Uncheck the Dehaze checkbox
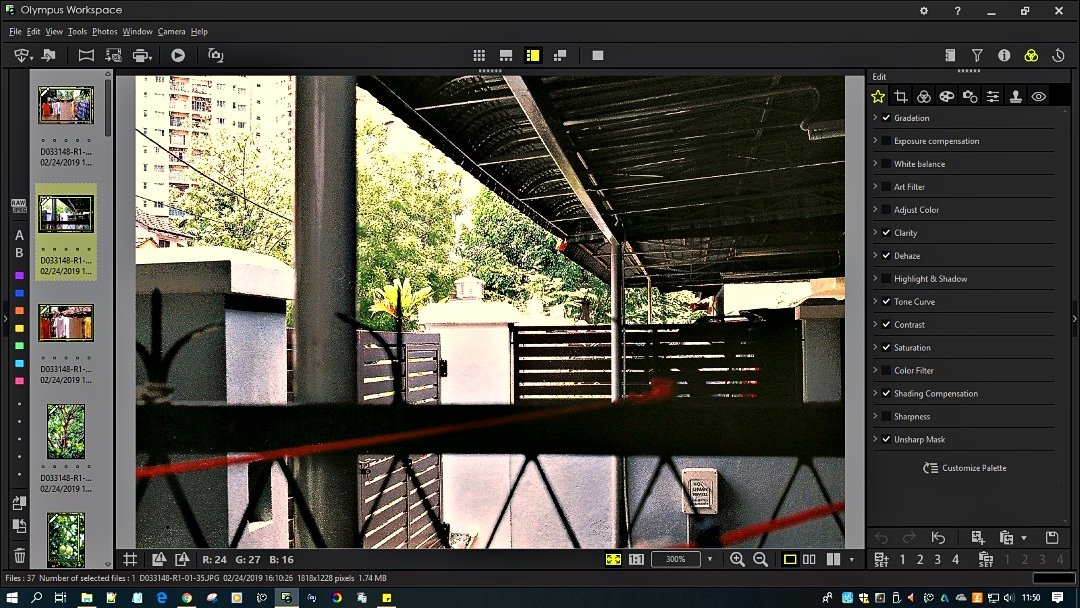 886,255
